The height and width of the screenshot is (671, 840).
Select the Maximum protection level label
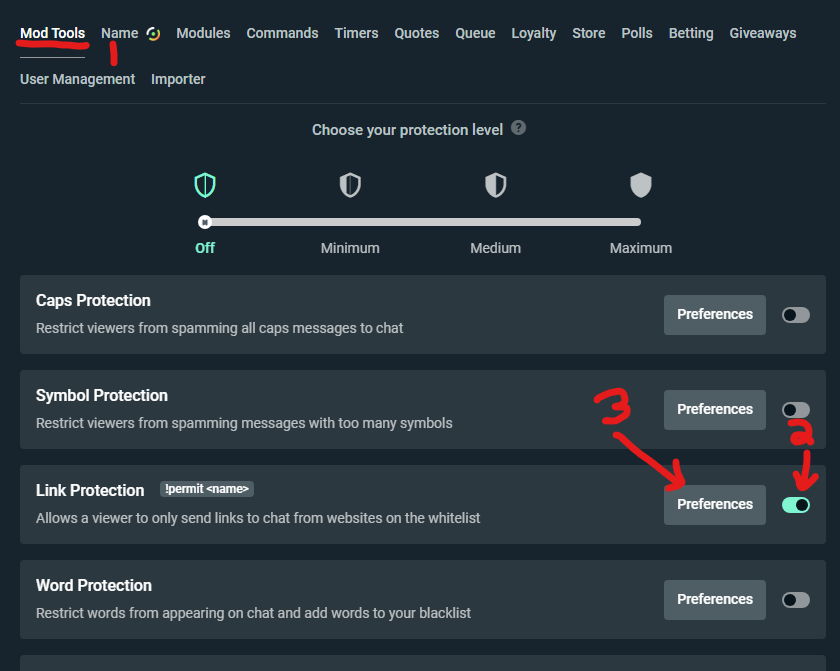pos(641,248)
